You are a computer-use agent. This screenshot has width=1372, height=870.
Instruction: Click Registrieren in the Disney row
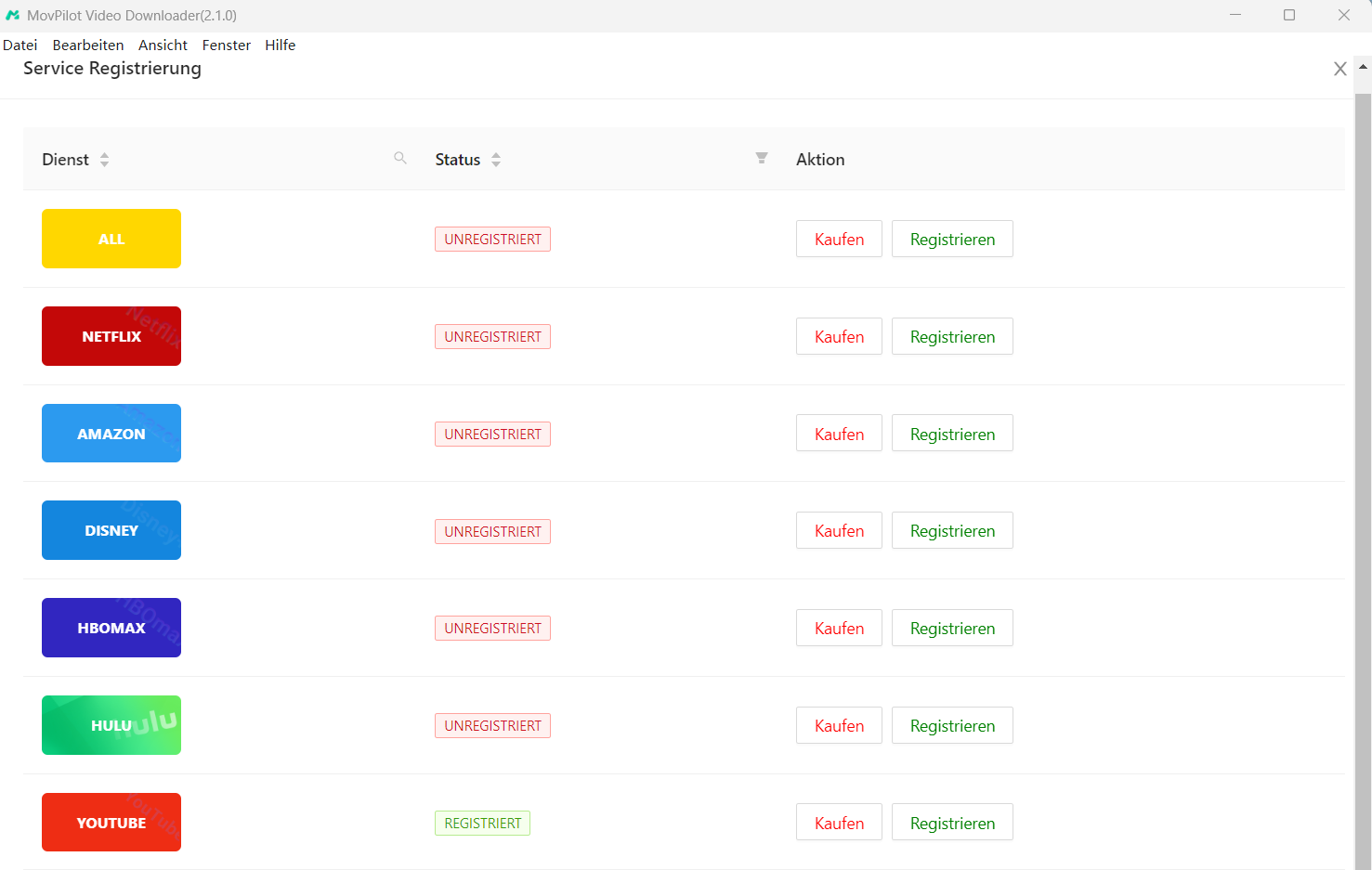point(952,530)
